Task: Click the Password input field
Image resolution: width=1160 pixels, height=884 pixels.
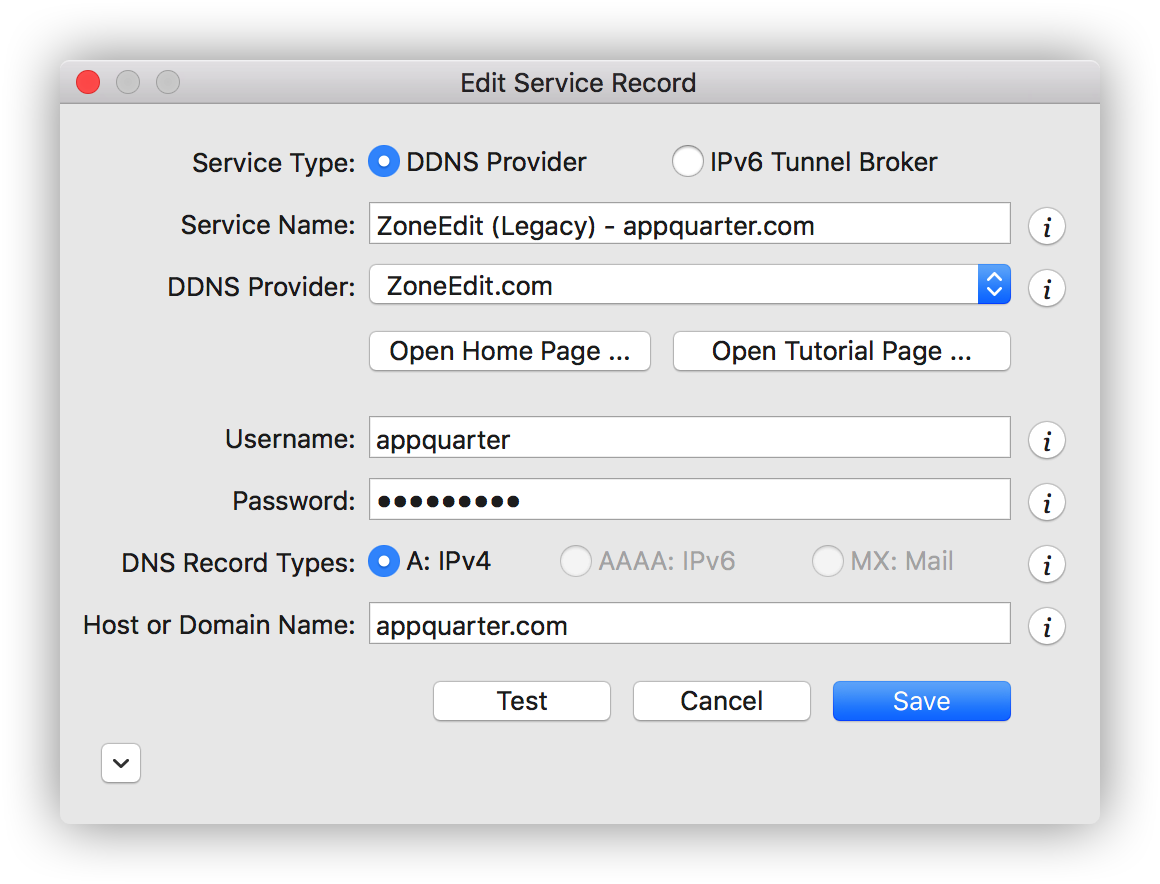Action: (x=689, y=500)
